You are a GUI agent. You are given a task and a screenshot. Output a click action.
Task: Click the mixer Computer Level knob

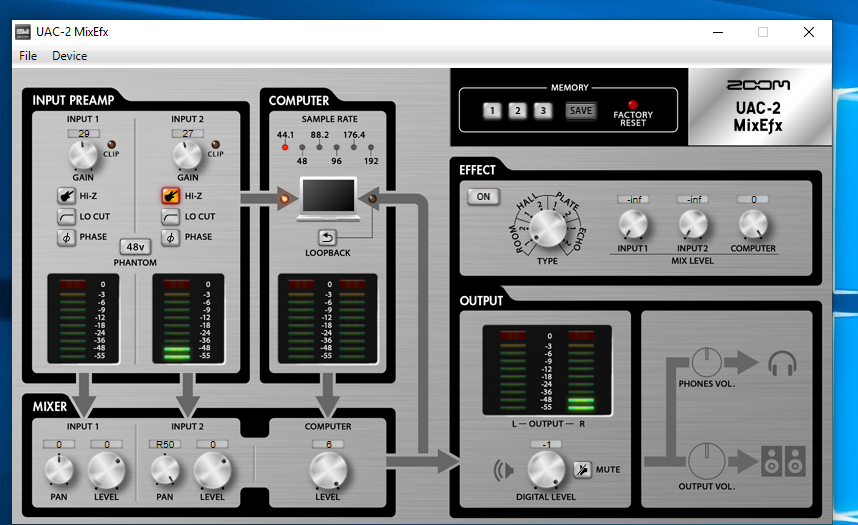328,470
